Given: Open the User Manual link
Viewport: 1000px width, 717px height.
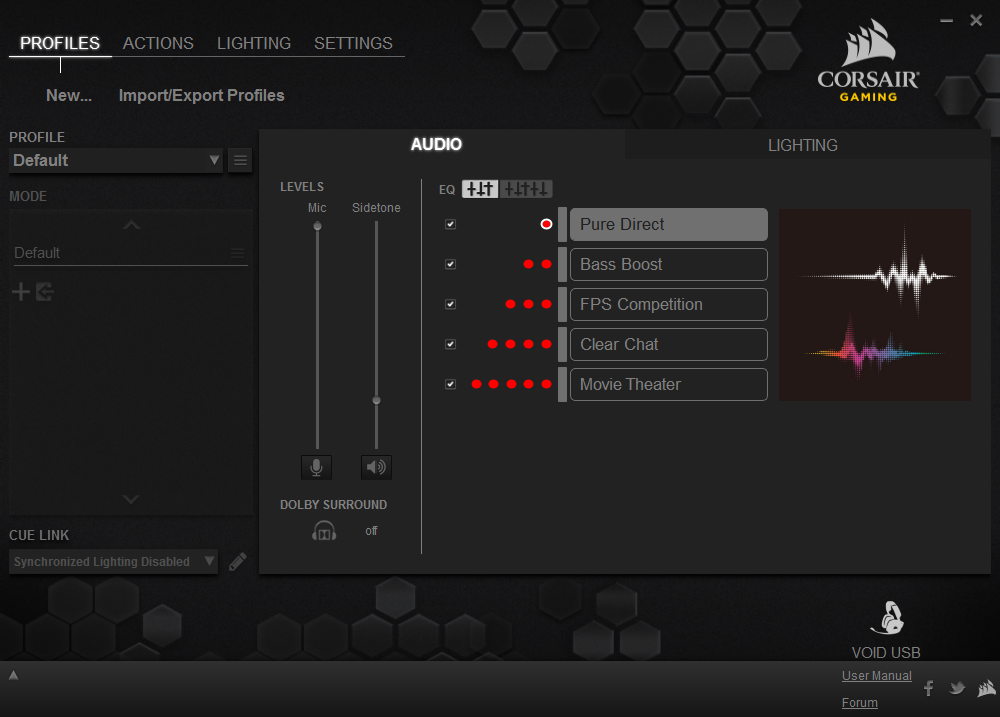Looking at the screenshot, I should click(876, 676).
